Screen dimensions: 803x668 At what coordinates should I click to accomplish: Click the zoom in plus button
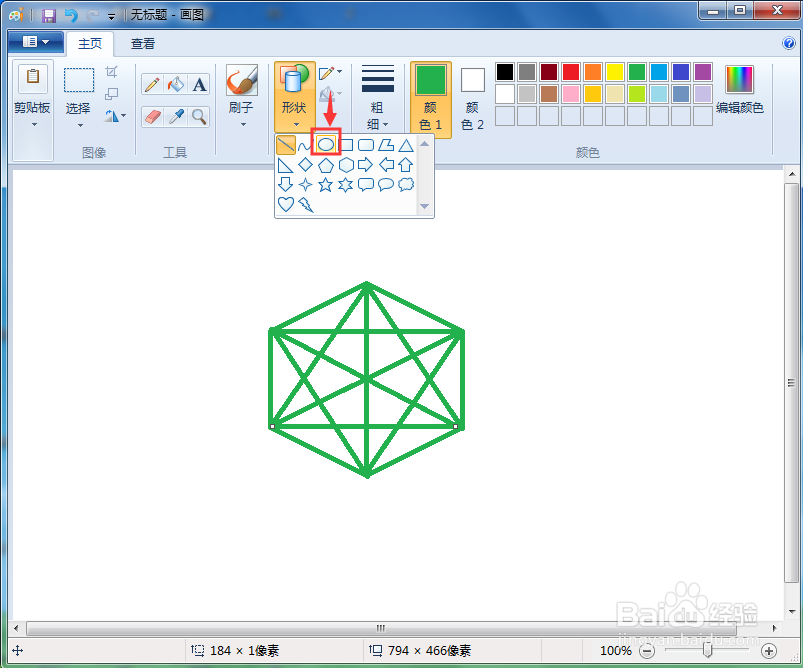coord(768,651)
